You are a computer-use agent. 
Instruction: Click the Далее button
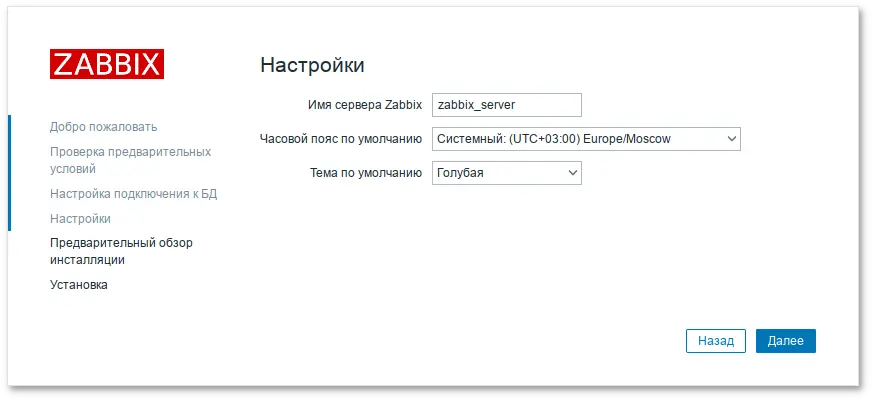(x=786, y=341)
